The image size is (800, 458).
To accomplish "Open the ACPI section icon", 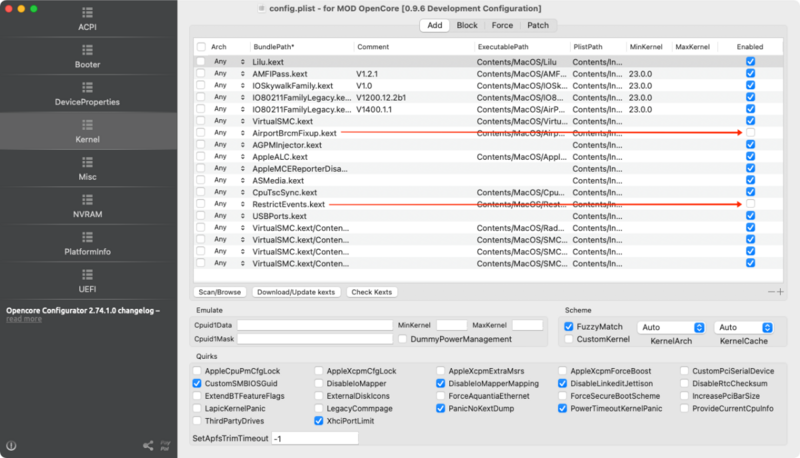I will [87, 13].
